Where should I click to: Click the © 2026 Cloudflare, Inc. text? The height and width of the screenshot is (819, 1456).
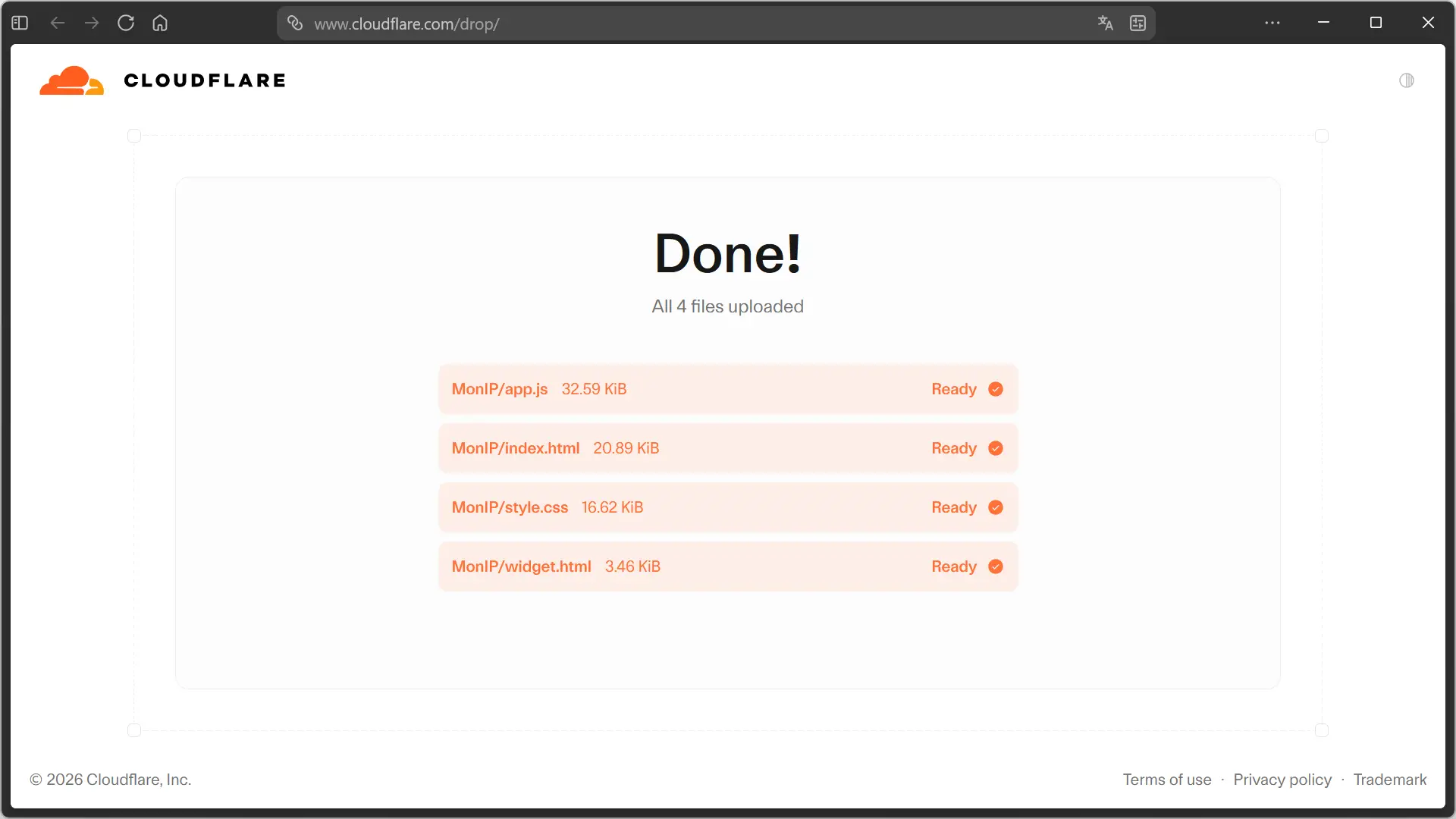click(x=110, y=780)
